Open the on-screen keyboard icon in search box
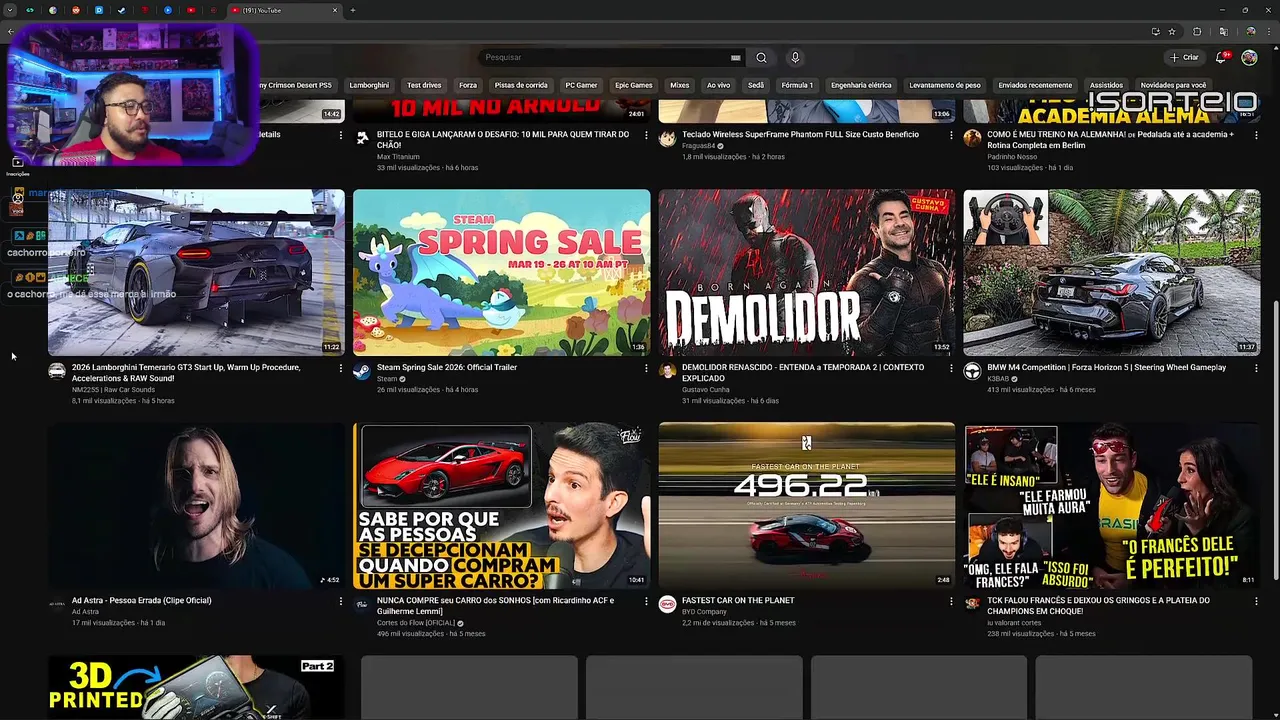The height and width of the screenshot is (720, 1280). coord(736,57)
